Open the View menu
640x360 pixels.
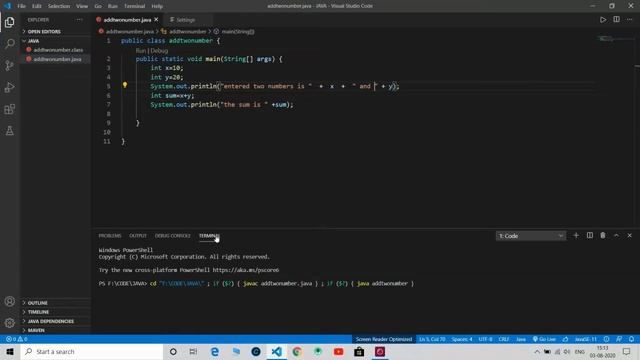tap(82, 6)
